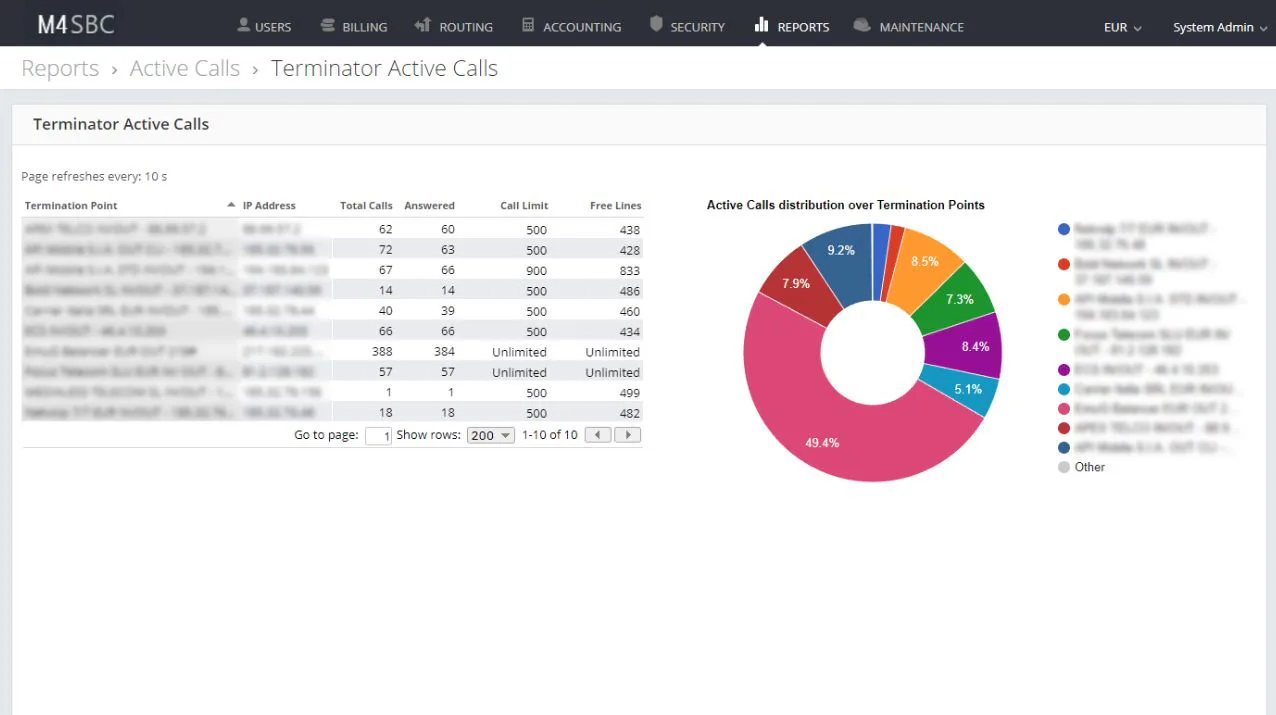The image size is (1276, 715).
Task: Click the orange legend color swatch
Action: pos(1064,300)
